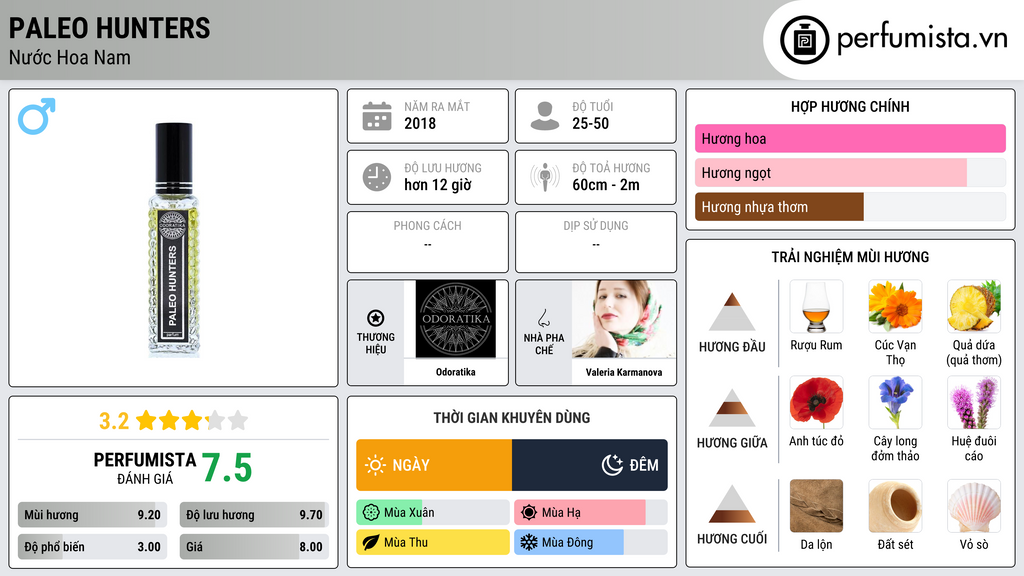The image size is (1024, 576).
Task: Select the Ngày daytime segment
Action: coord(434,465)
